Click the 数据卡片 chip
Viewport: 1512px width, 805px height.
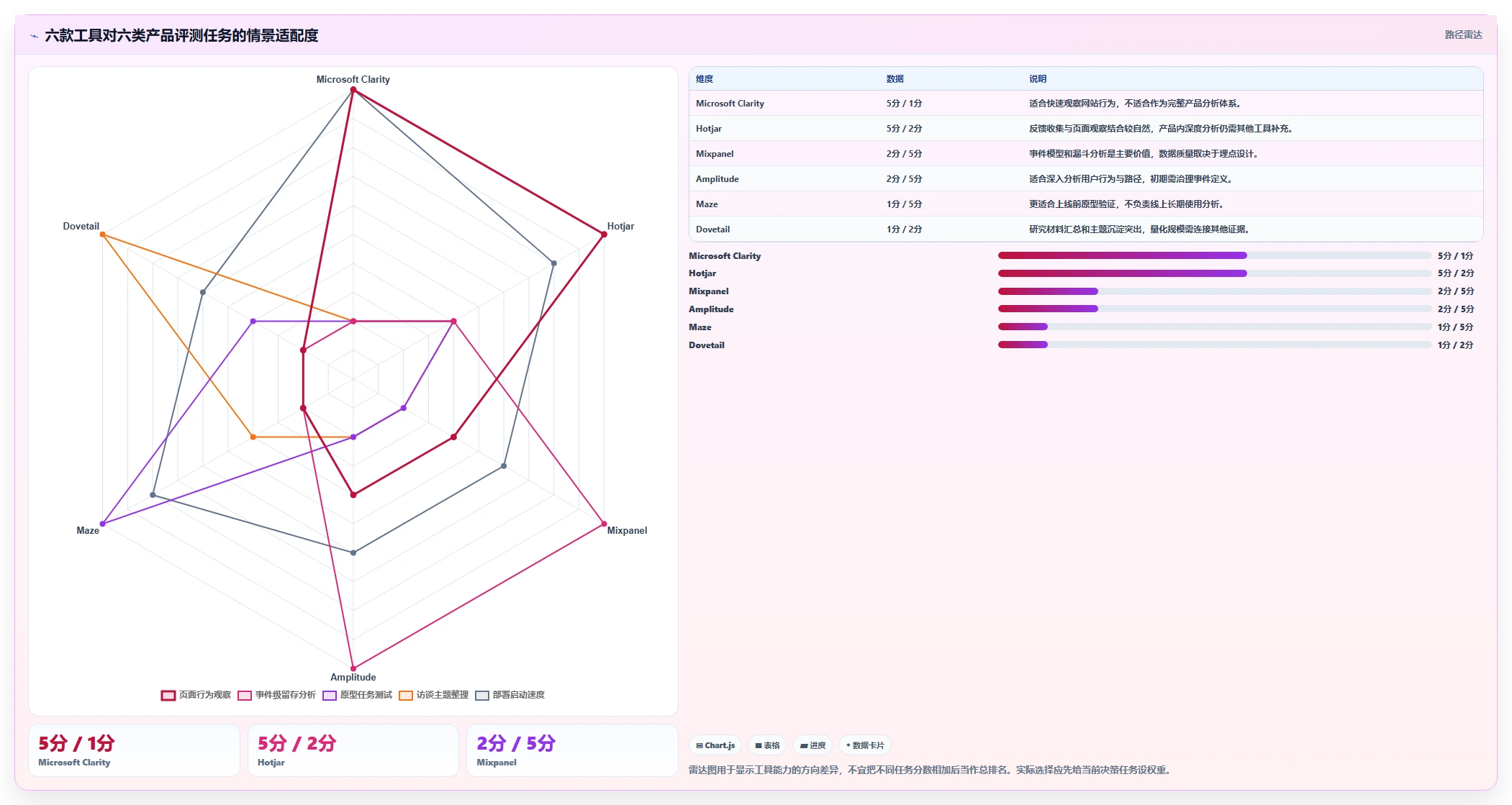point(865,745)
